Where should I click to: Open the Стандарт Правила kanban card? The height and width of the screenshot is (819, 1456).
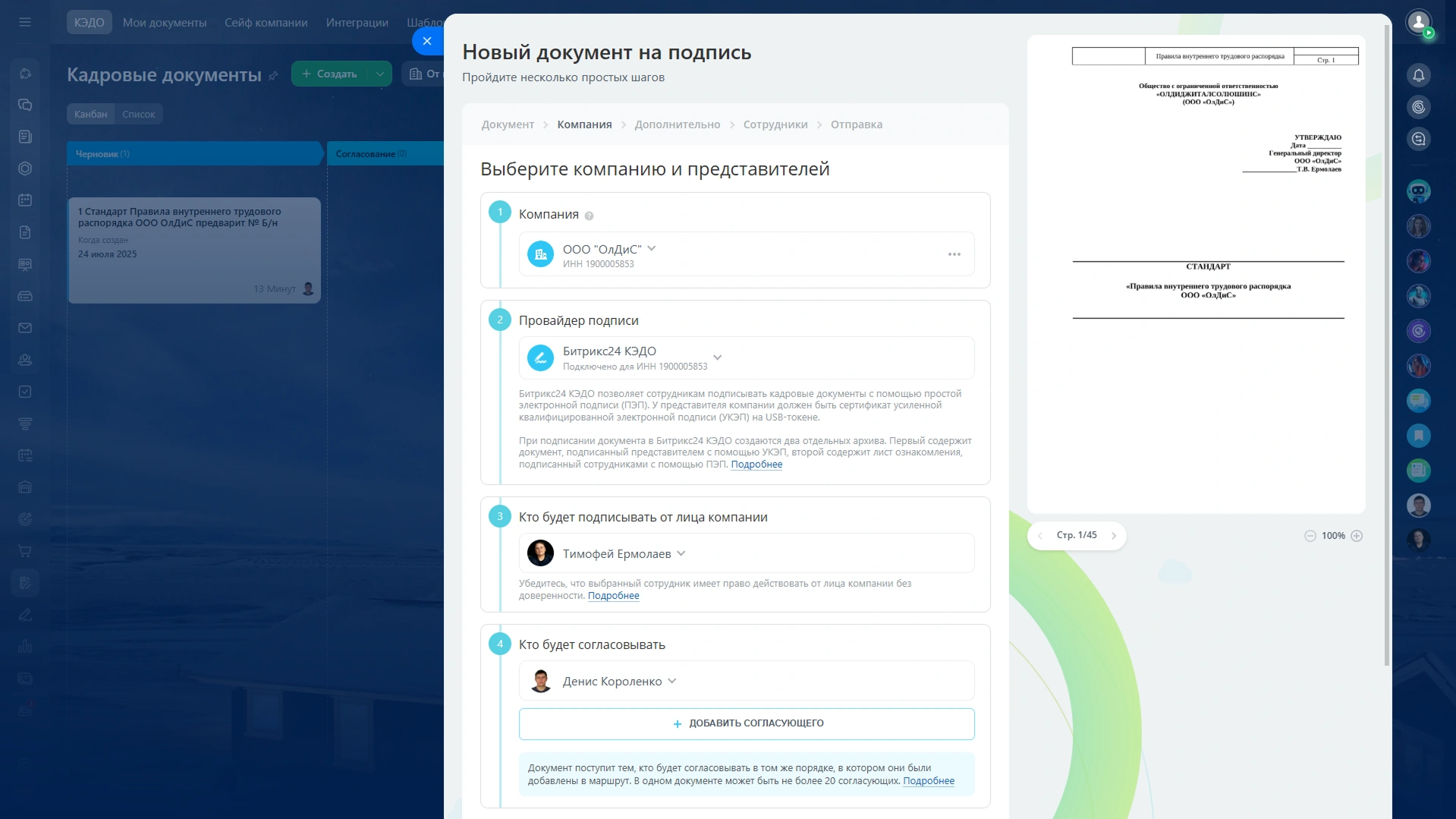pos(194,250)
